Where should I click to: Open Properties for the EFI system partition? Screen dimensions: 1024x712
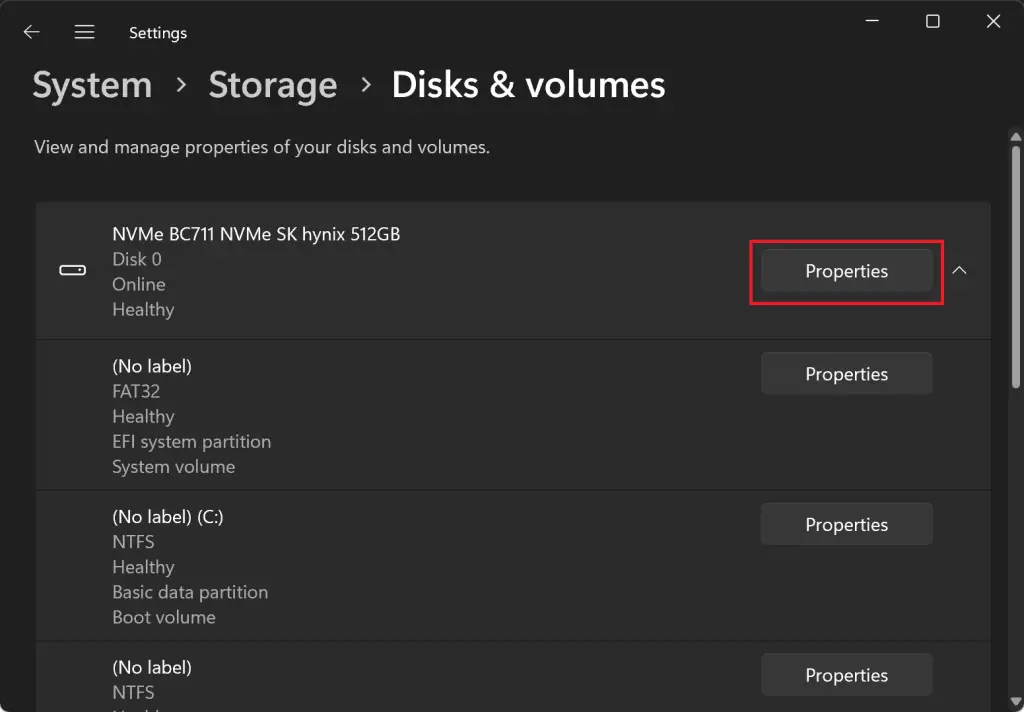click(x=846, y=373)
